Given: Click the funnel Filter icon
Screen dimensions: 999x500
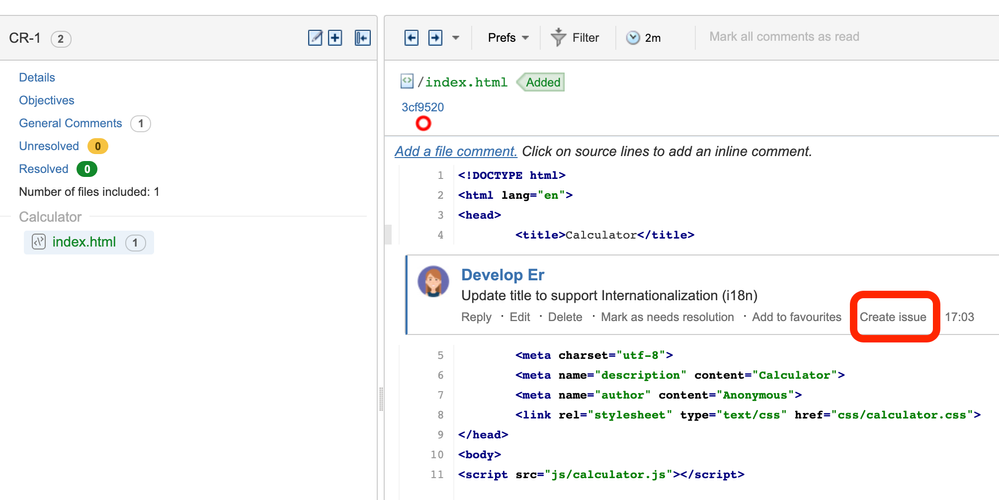Looking at the screenshot, I should pyautogui.click(x=559, y=38).
